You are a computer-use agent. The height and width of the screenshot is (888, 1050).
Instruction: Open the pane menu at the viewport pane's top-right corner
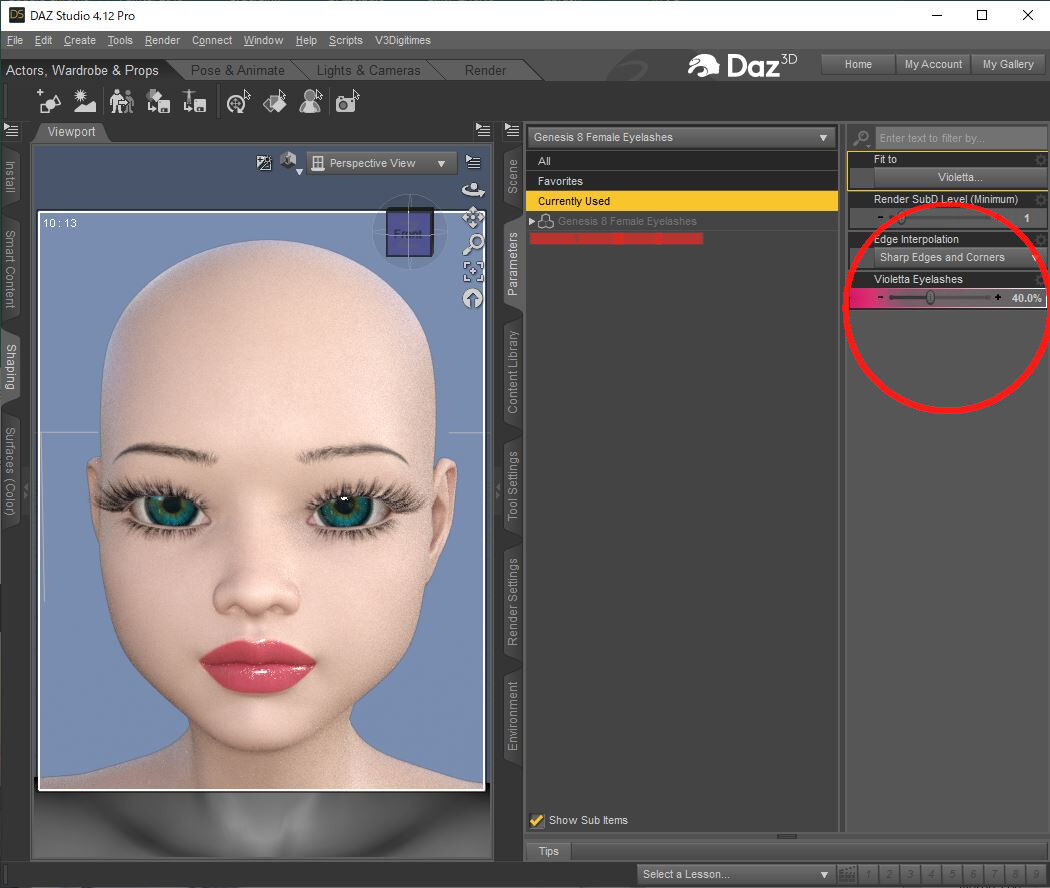point(483,130)
